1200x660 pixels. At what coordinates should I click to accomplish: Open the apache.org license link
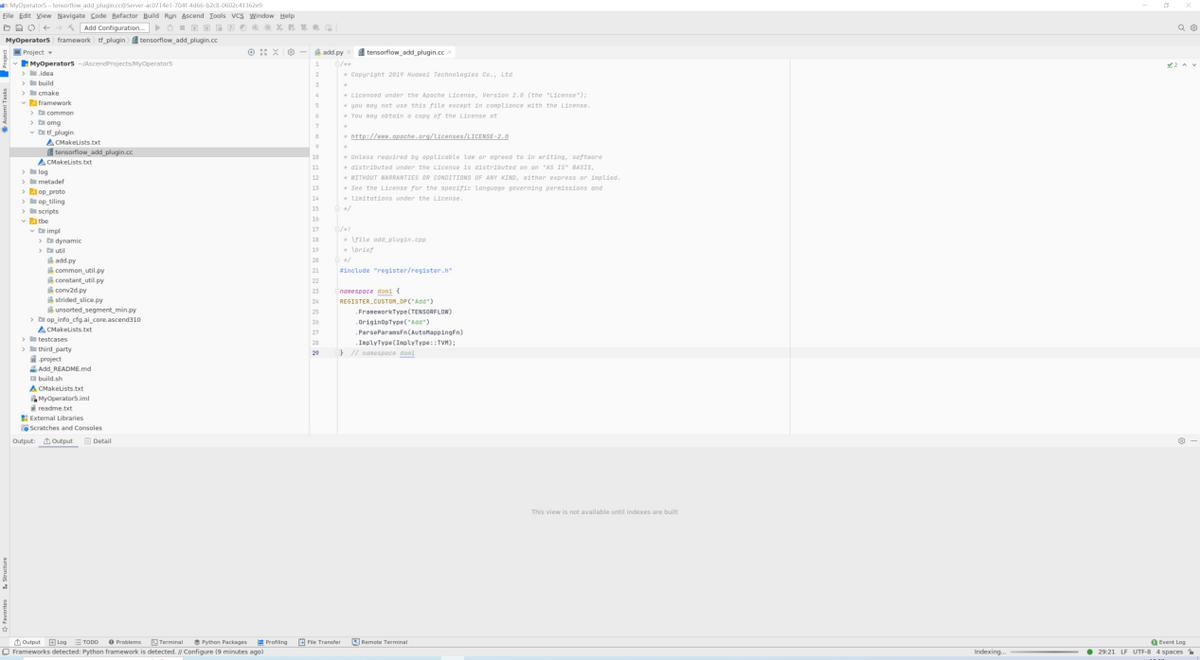430,137
